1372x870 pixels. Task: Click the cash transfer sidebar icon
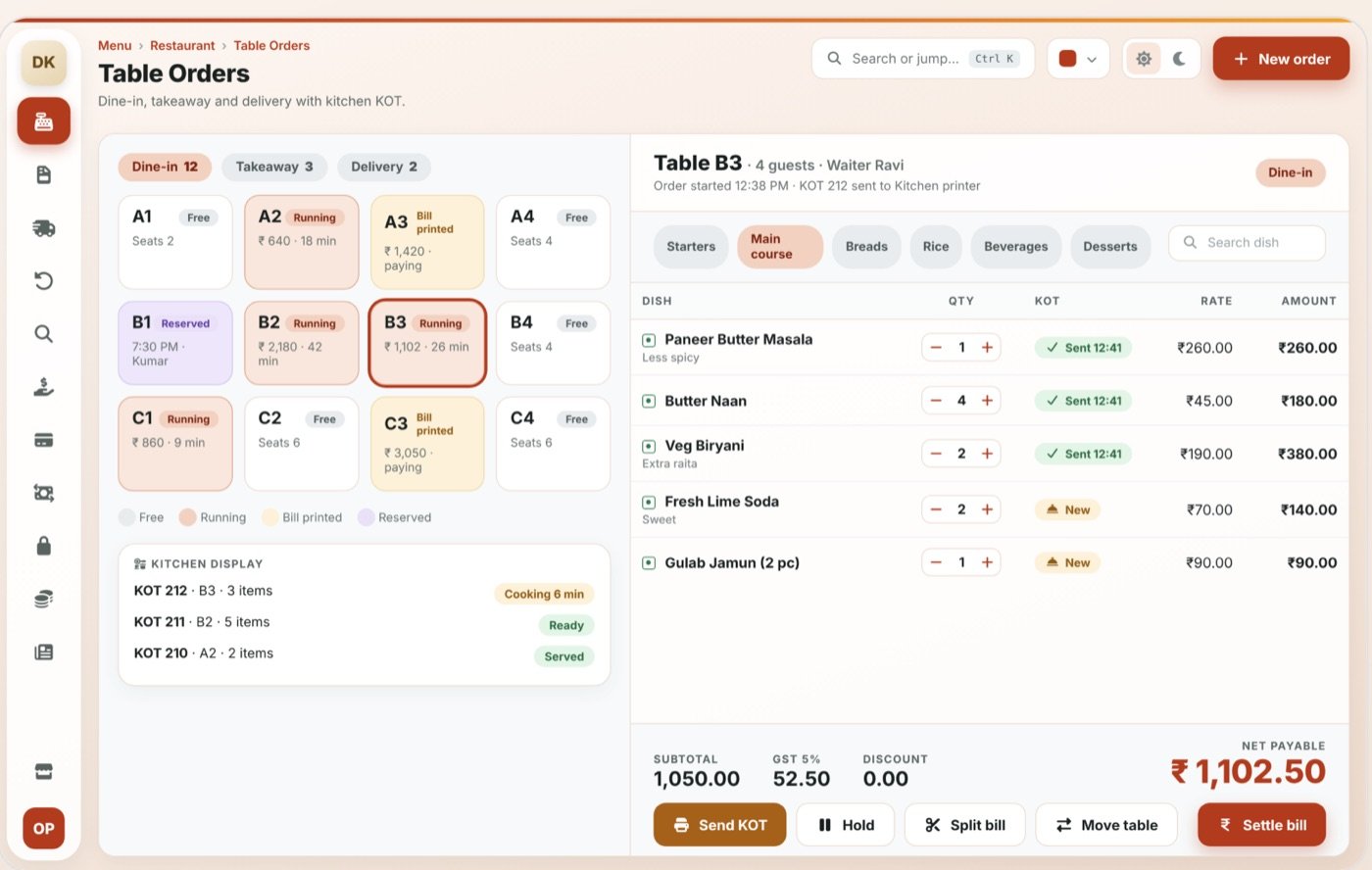(43, 493)
